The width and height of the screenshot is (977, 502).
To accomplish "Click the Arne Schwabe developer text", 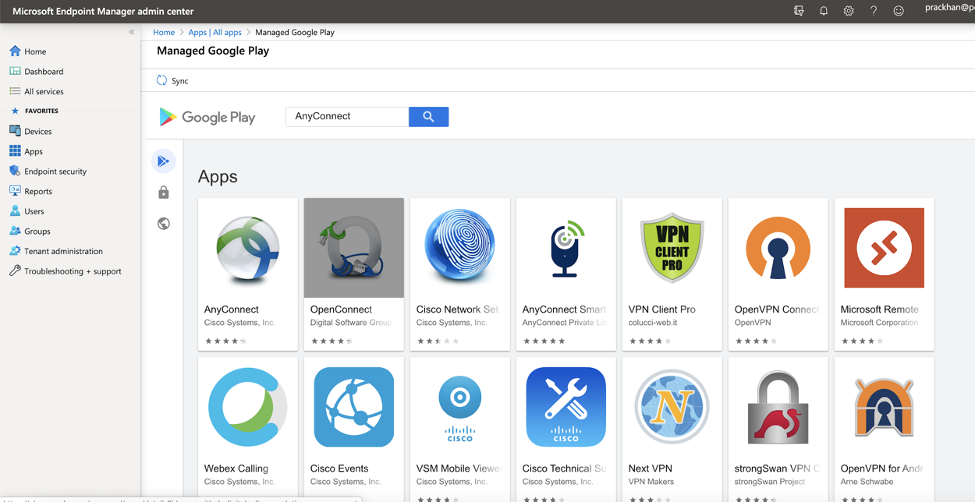I will (867, 481).
